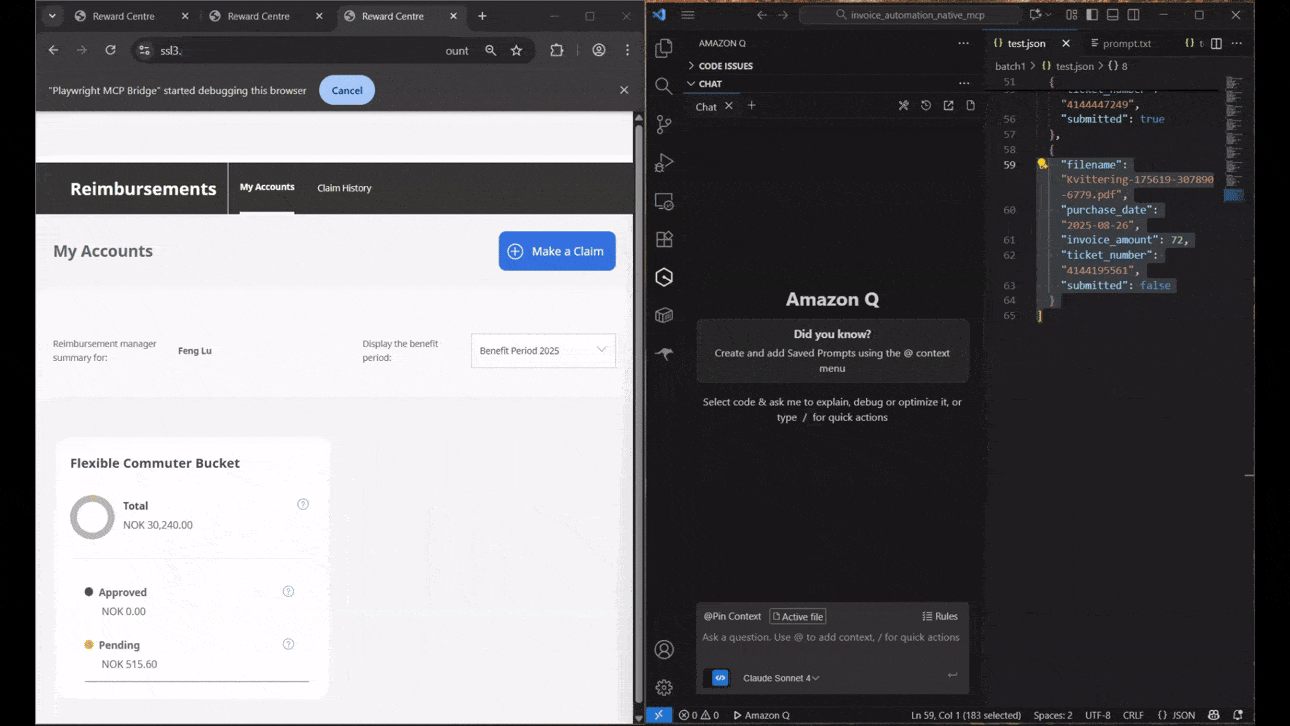Open the Explorer view in activity bar
The width and height of the screenshot is (1290, 726).
pos(664,48)
